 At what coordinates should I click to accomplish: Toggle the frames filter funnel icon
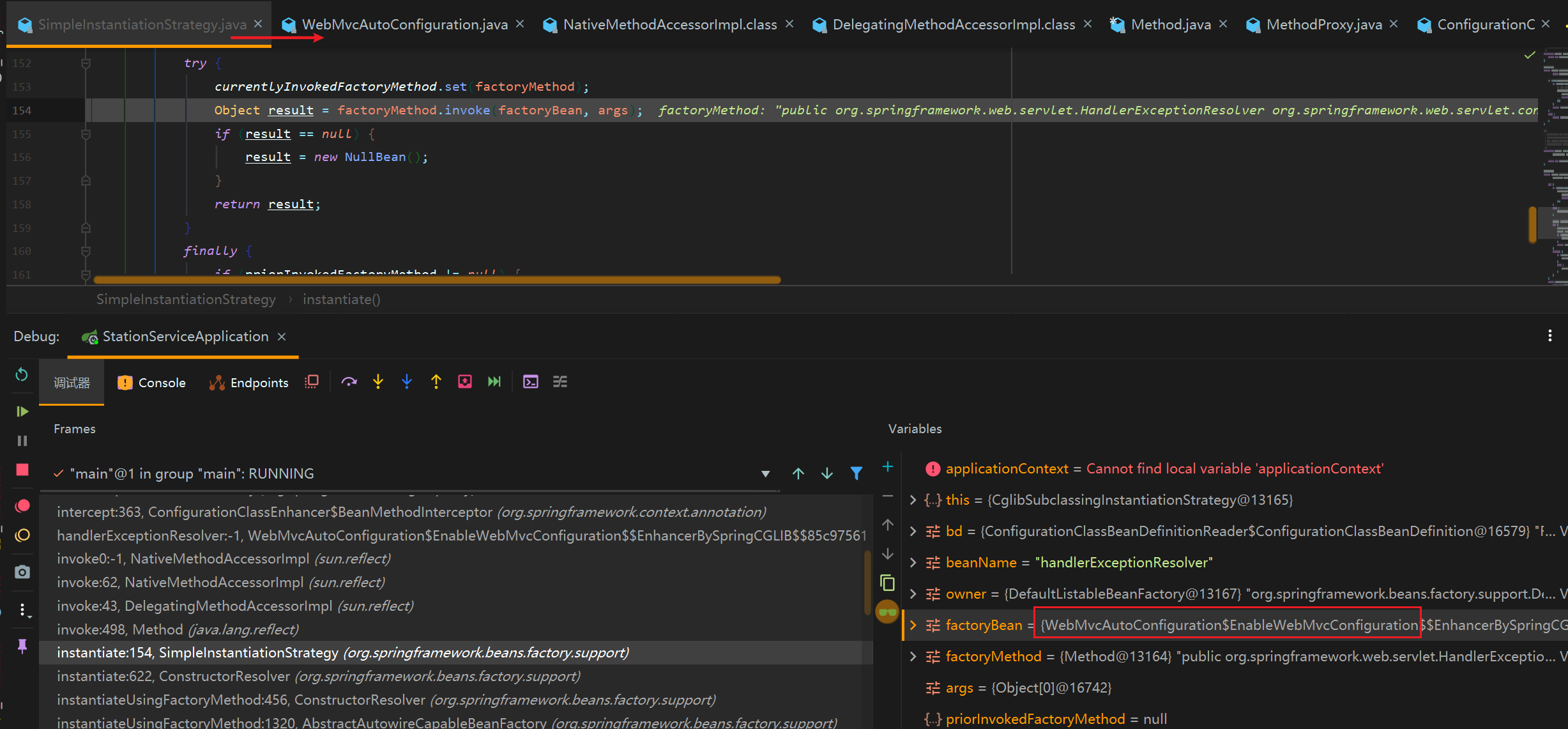point(856,473)
